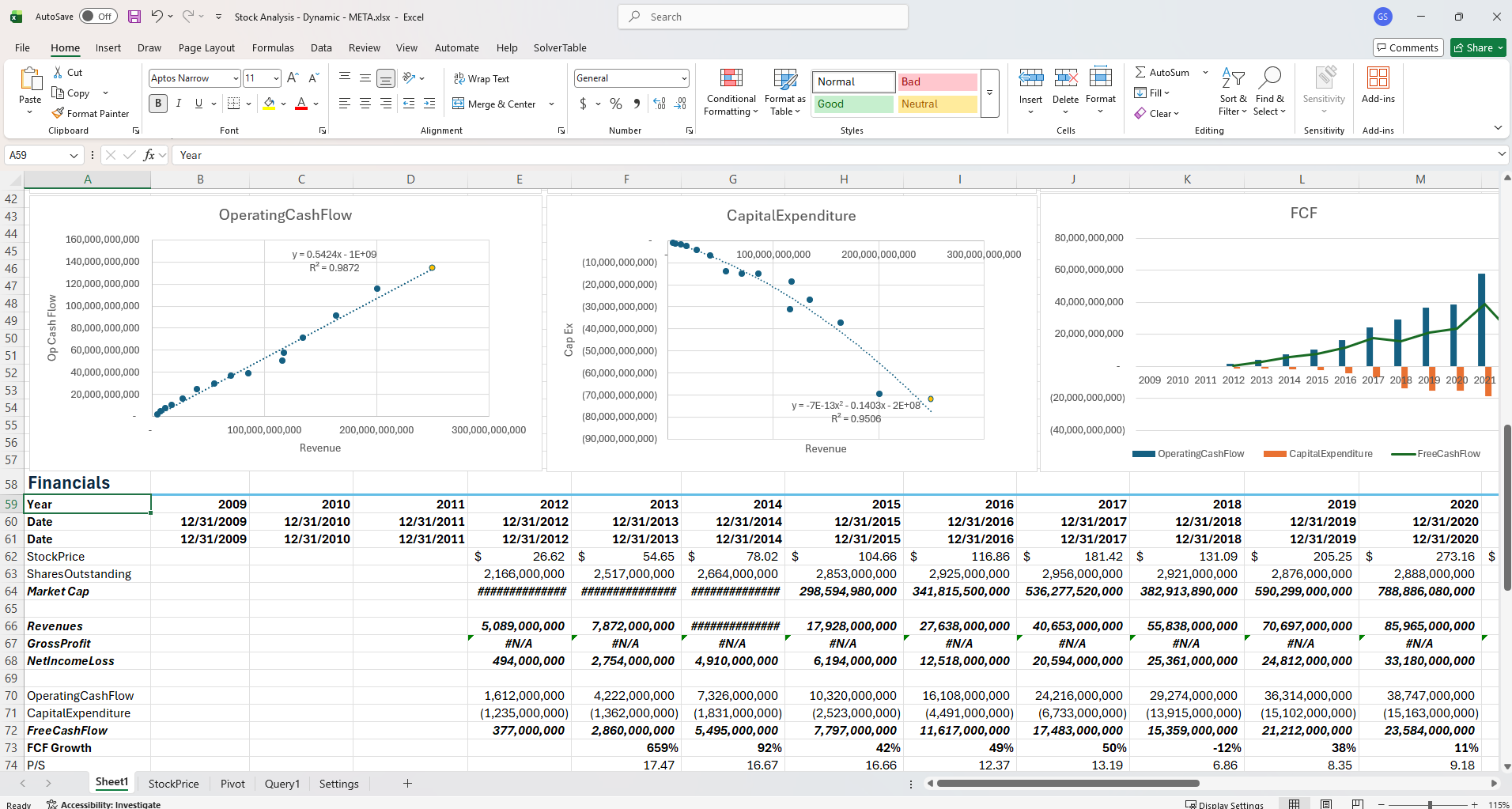1512x809 pixels.
Task: Open the Pivot sheet tab
Action: pyautogui.click(x=232, y=784)
